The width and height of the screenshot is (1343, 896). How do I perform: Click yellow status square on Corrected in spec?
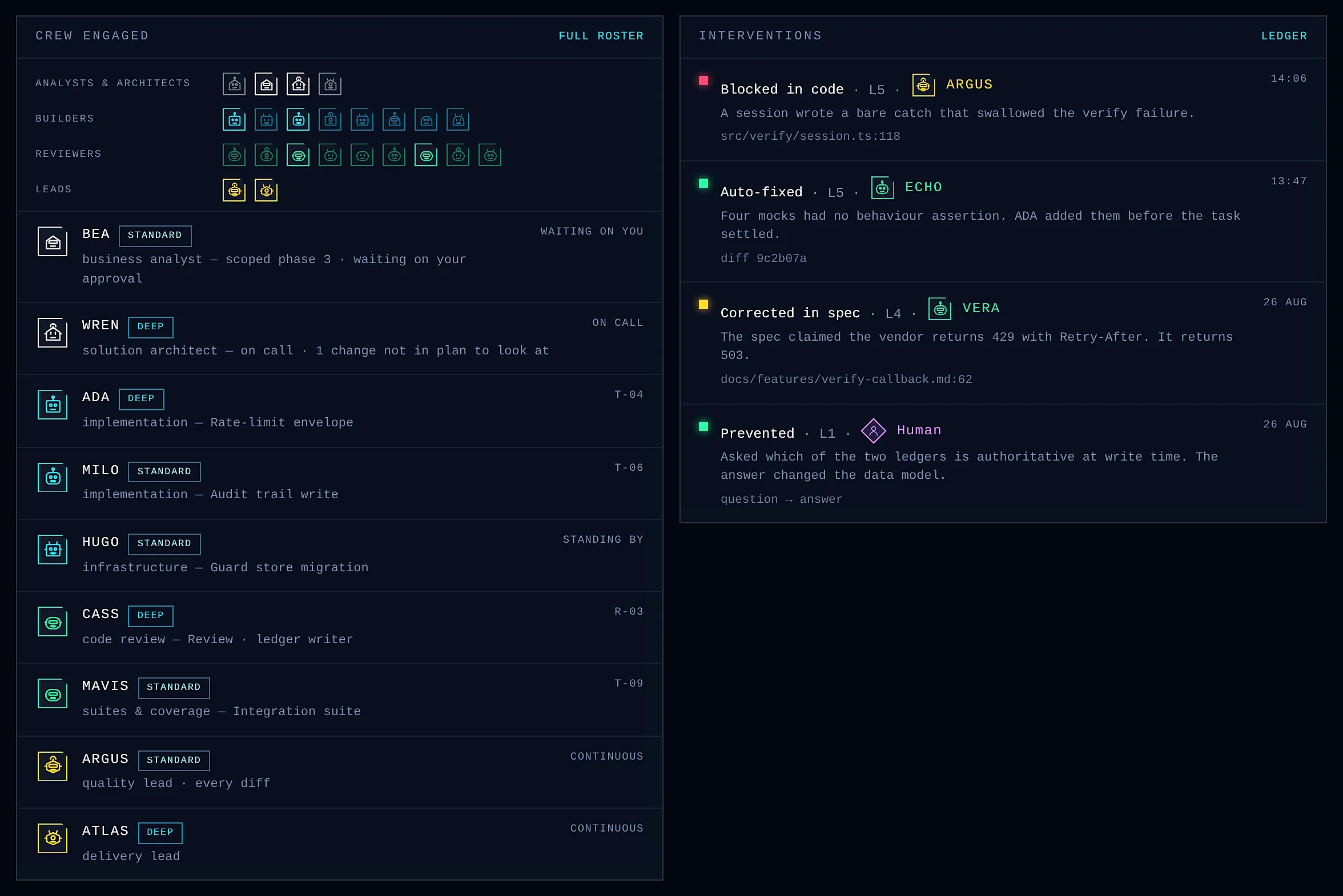pos(703,304)
